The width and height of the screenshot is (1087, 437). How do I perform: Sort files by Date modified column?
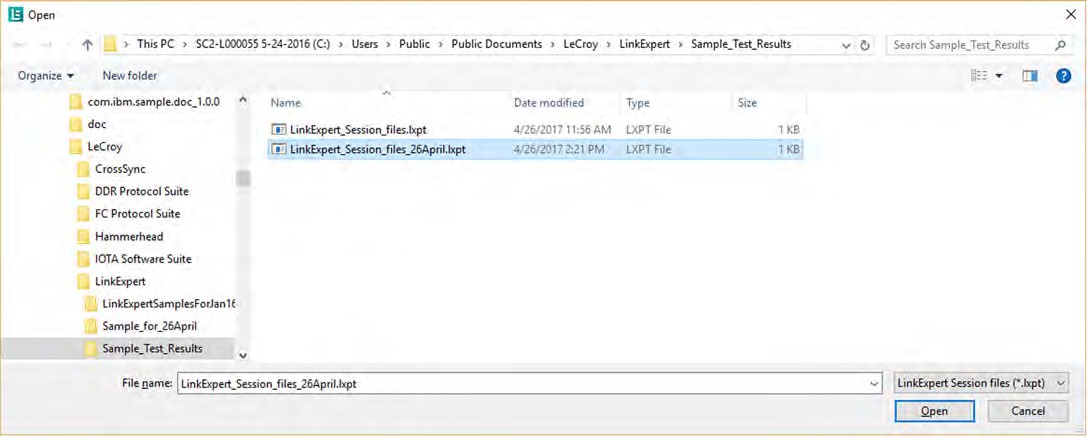549,103
